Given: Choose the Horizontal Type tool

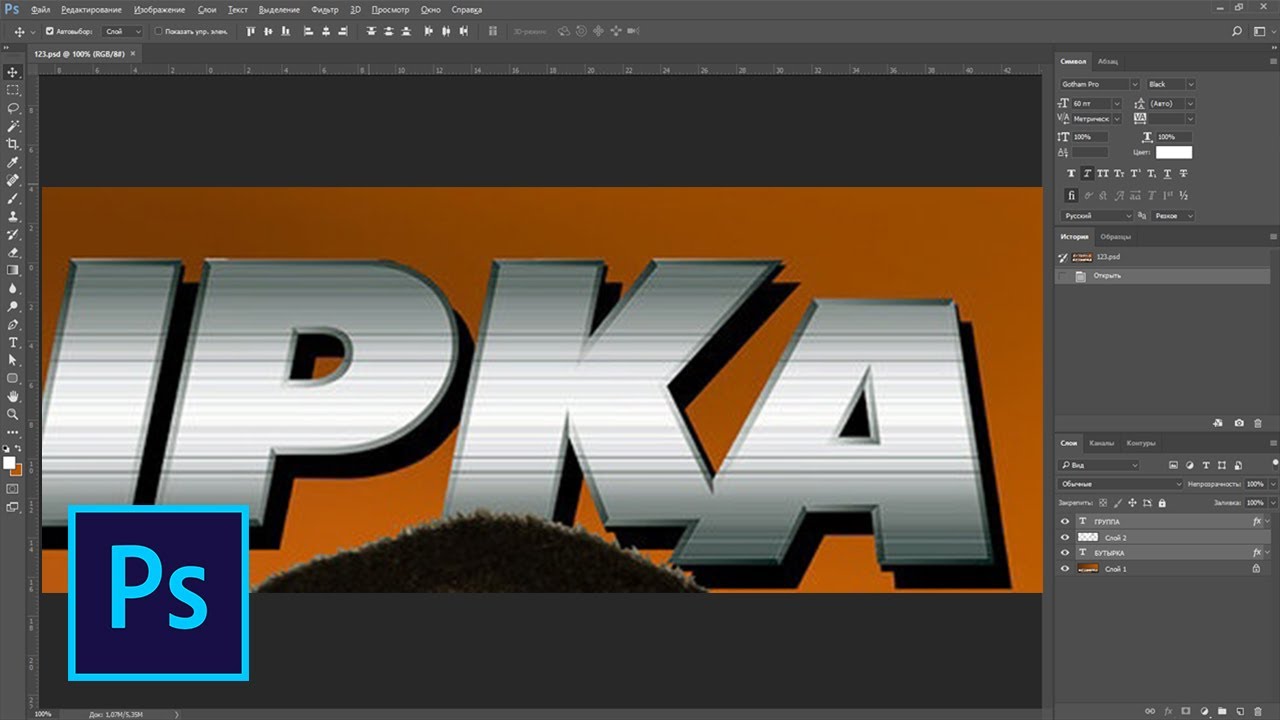Looking at the screenshot, I should (13, 342).
